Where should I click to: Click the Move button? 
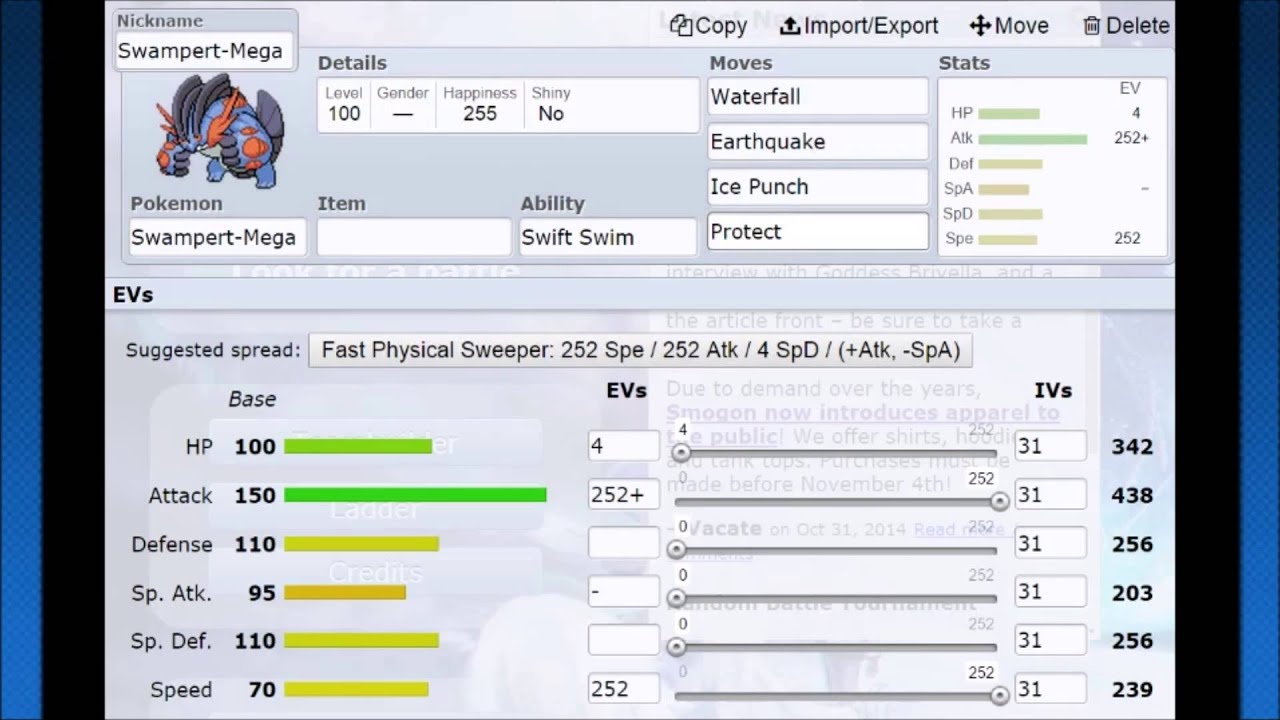pyautogui.click(x=1009, y=25)
